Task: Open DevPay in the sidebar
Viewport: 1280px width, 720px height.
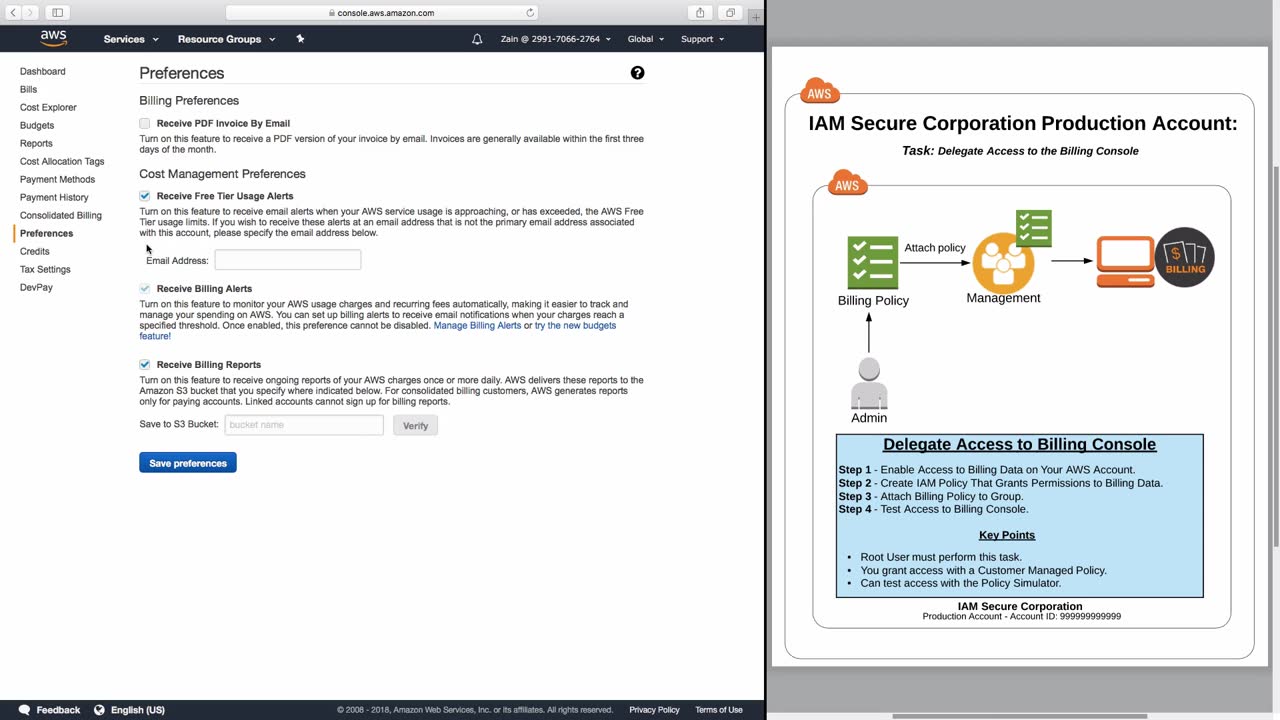Action: (36, 287)
